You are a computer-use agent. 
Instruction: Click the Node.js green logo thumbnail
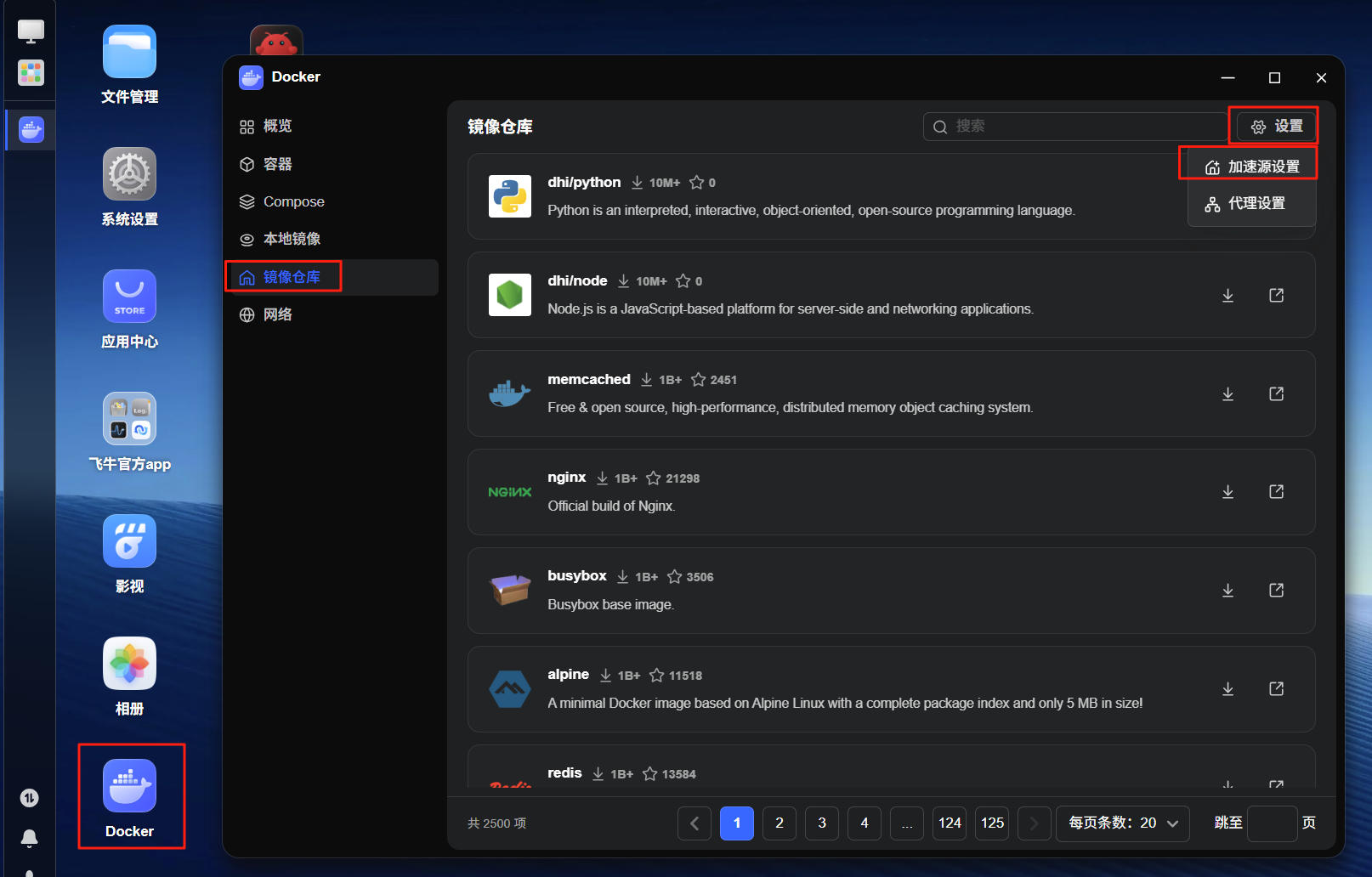pyautogui.click(x=510, y=295)
